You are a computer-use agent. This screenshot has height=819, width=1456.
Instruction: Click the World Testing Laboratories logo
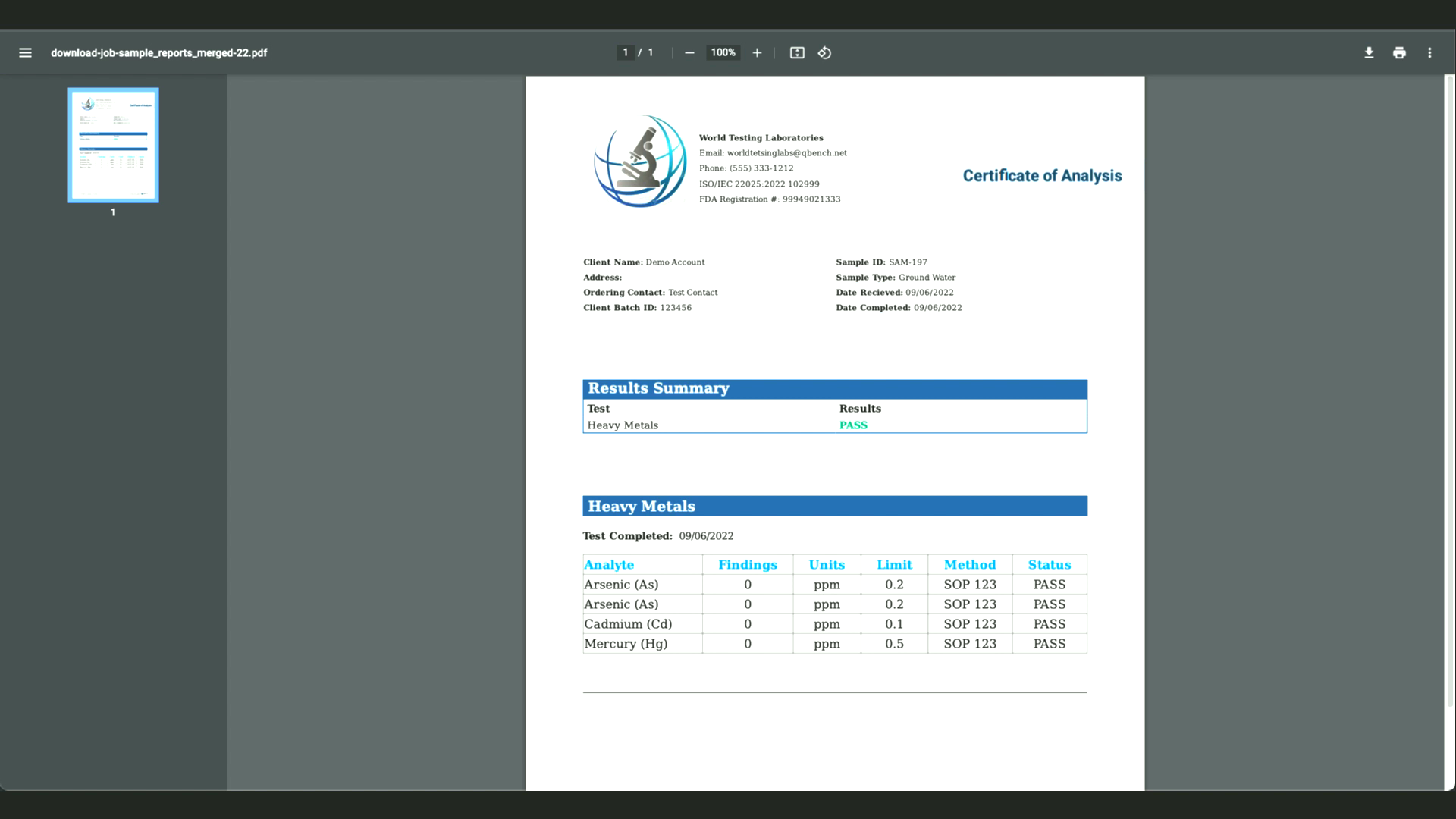pos(640,162)
